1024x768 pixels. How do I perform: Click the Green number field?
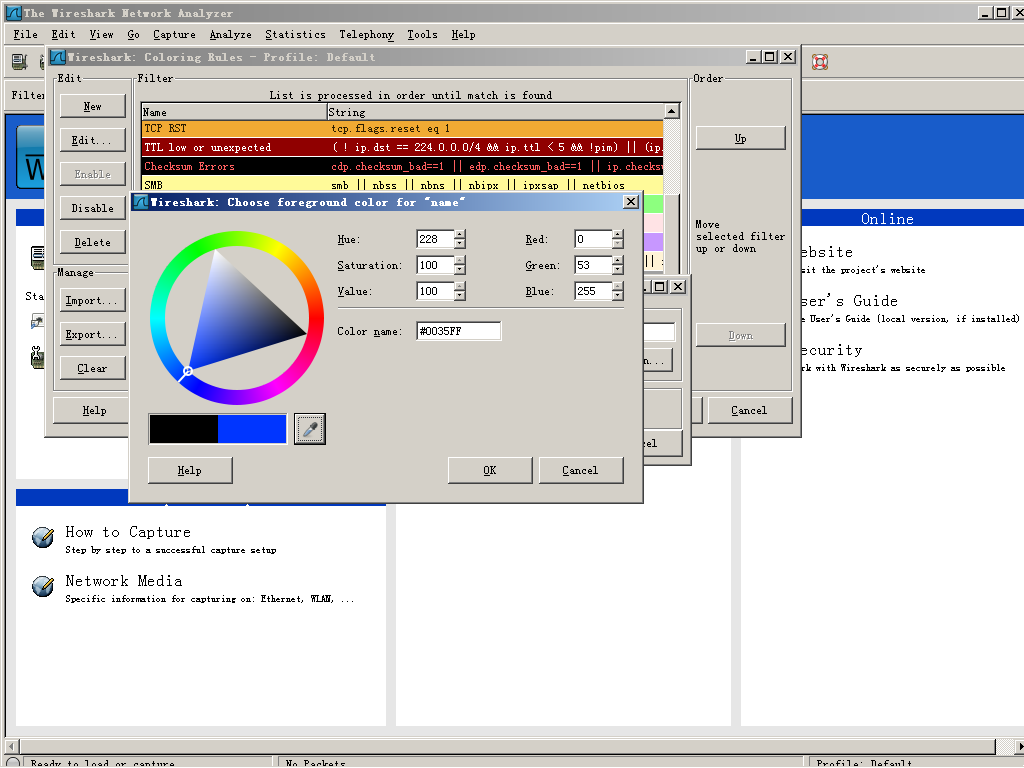(x=594, y=265)
